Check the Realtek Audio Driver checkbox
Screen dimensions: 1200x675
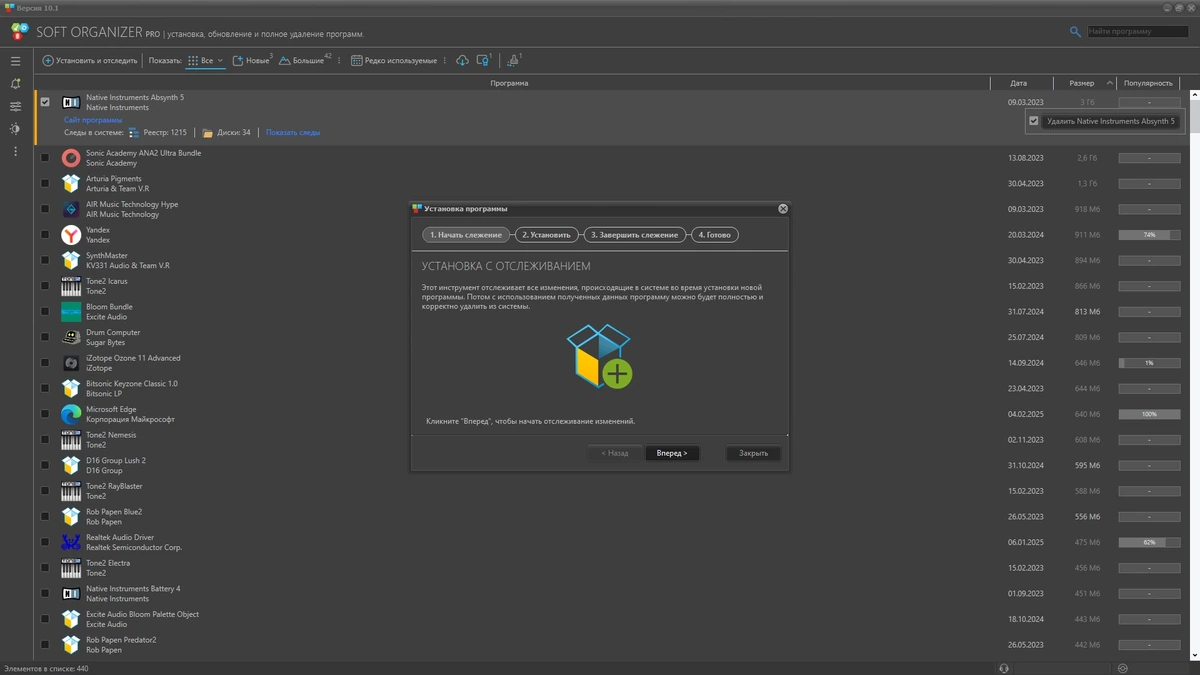coord(44,542)
